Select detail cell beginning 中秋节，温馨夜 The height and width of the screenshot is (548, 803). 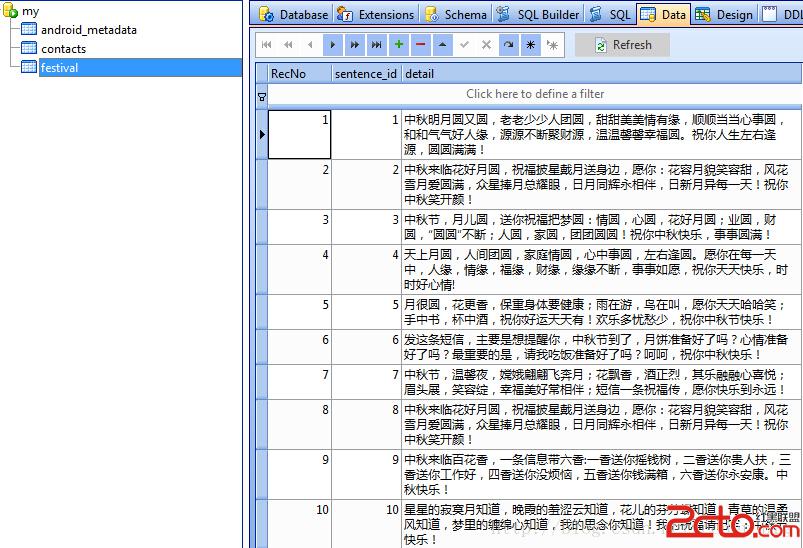coord(602,382)
